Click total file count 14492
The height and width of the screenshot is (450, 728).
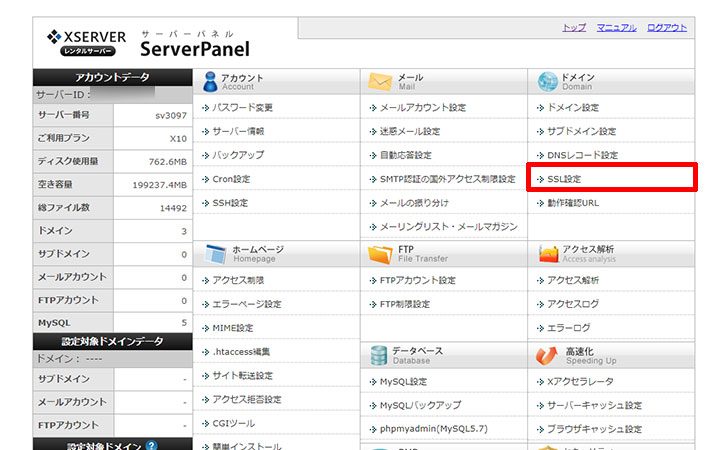(173, 209)
